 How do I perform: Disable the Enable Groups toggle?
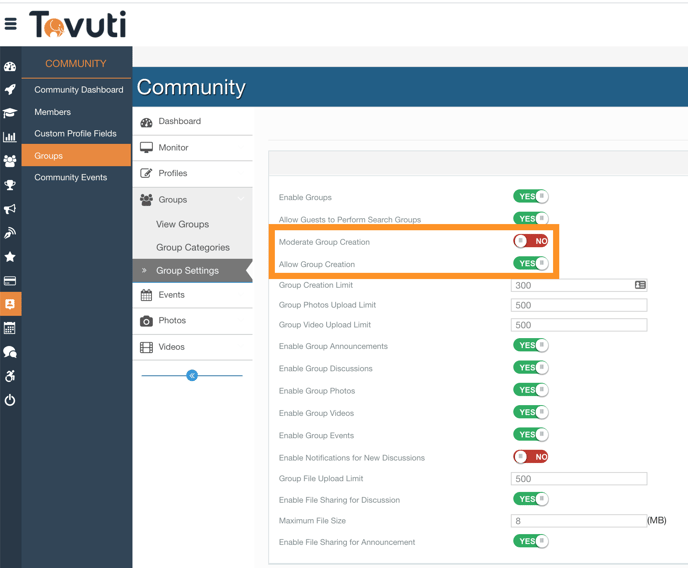tap(531, 197)
